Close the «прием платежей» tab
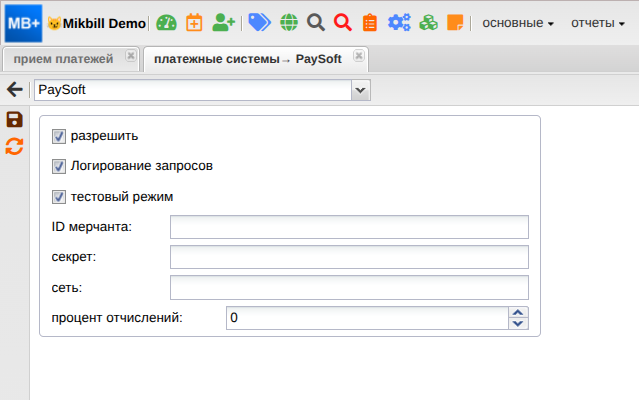The image size is (639, 400). (x=130, y=55)
